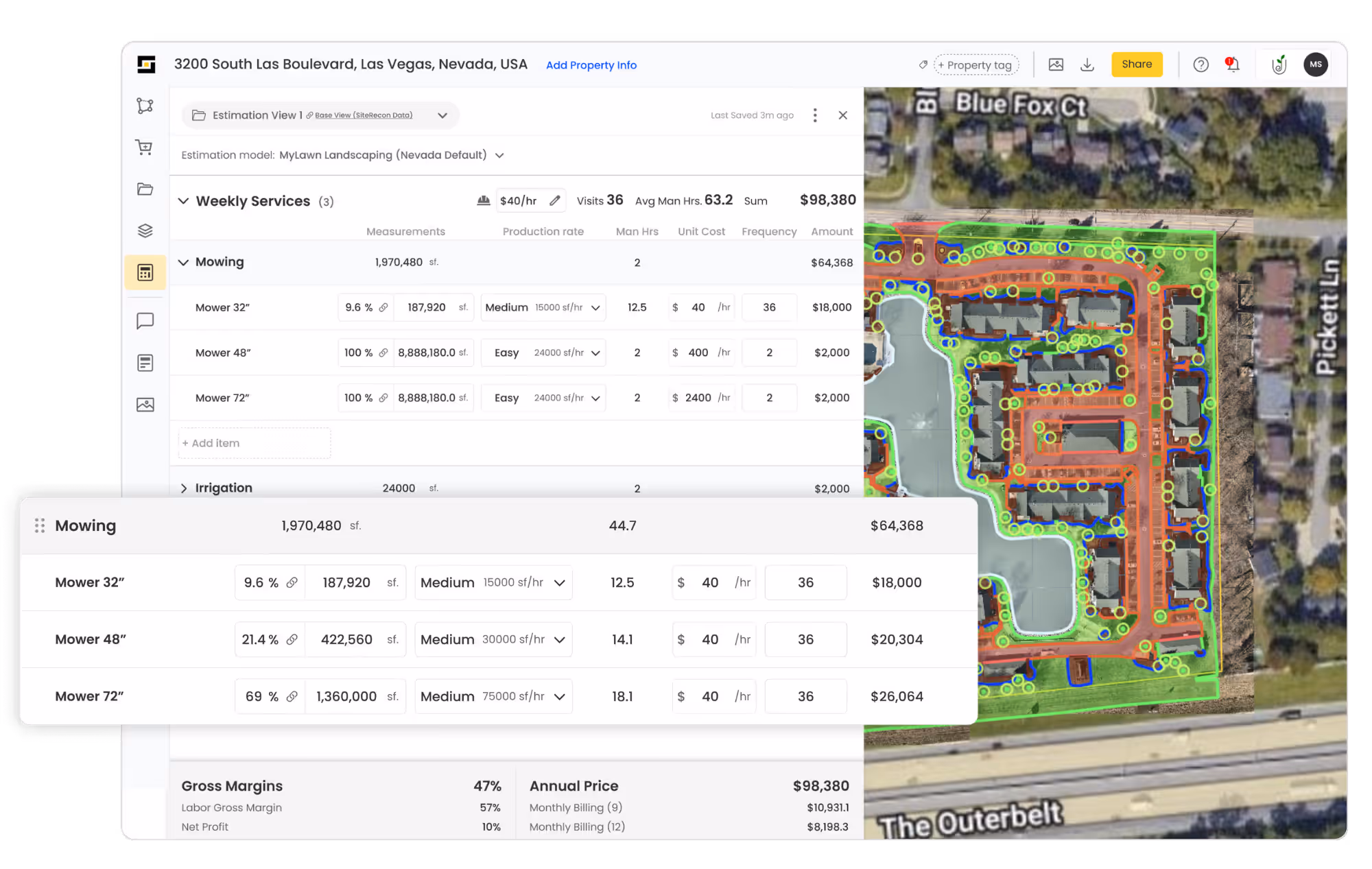Image resolution: width=1372 pixels, height=869 pixels.
Task: Open the image gallery sidebar icon
Action: [x=145, y=405]
